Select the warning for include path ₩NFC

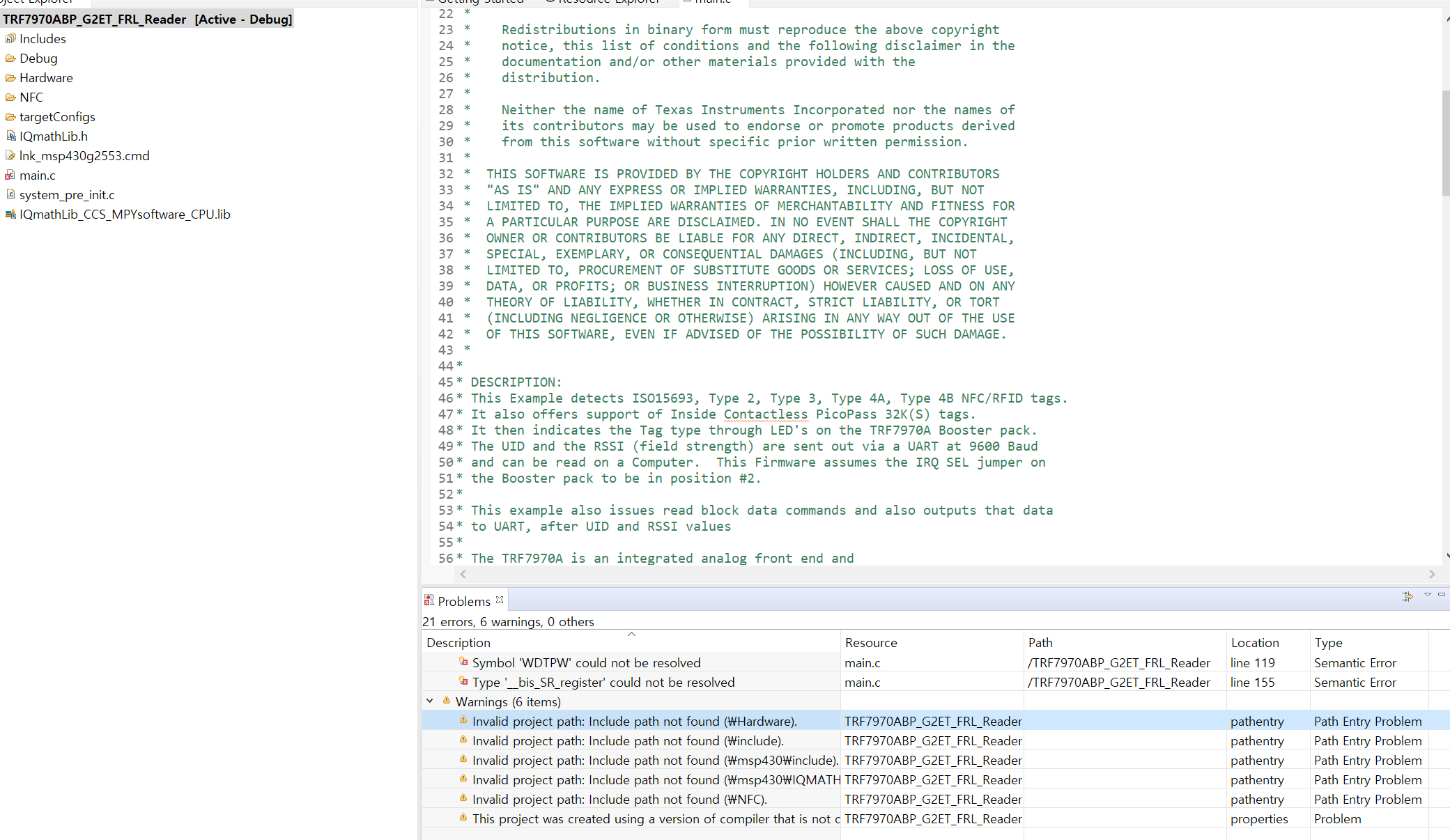click(619, 800)
